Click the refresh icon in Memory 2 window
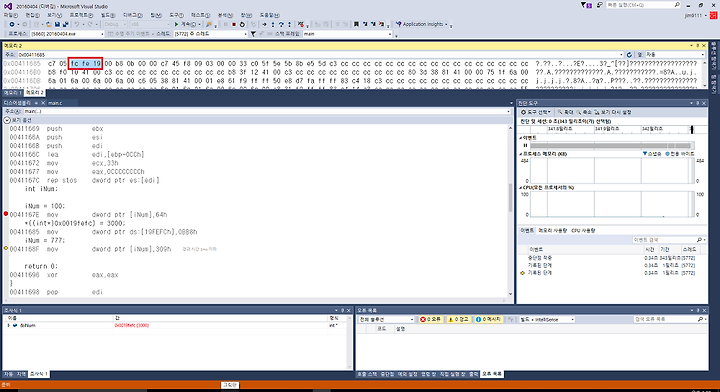The width and height of the screenshot is (720, 392). pyautogui.click(x=629, y=55)
